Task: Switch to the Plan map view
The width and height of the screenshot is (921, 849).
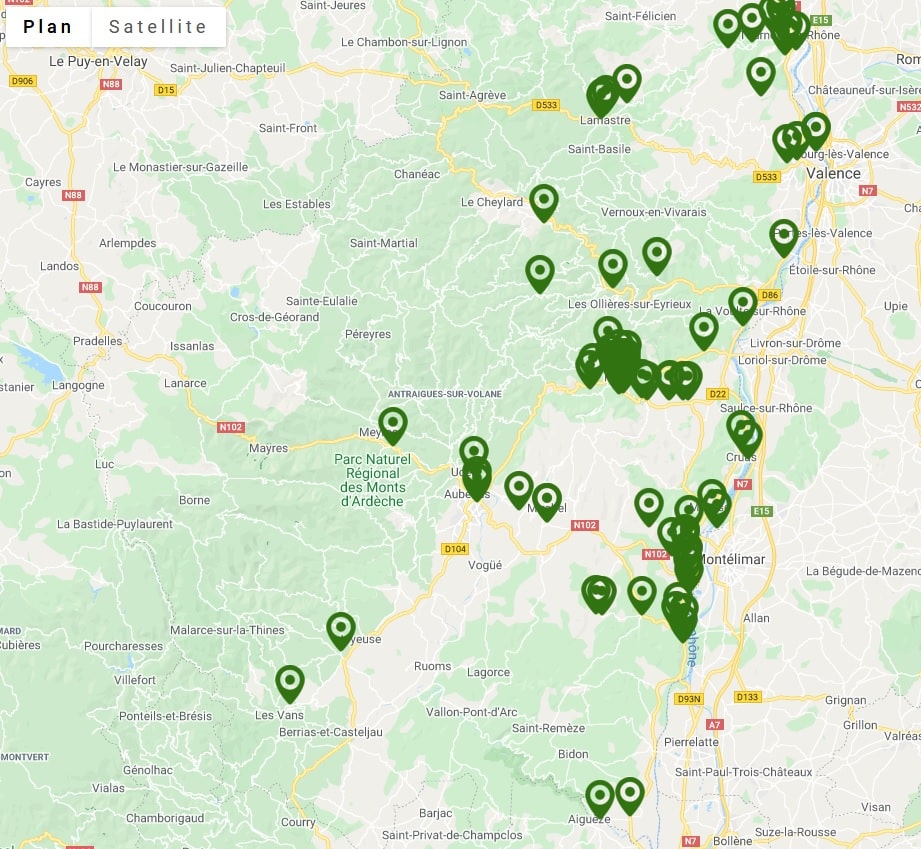Action: (48, 27)
